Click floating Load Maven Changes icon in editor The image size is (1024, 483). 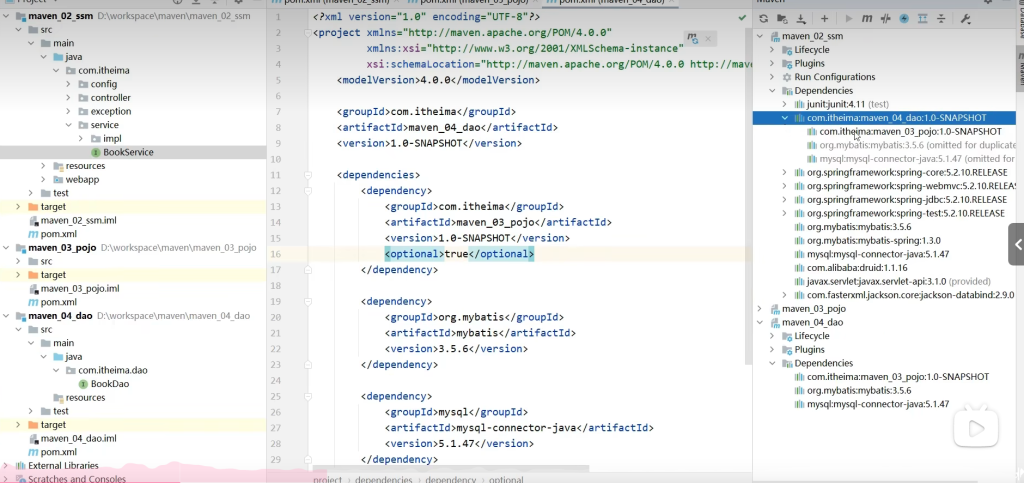tap(691, 38)
